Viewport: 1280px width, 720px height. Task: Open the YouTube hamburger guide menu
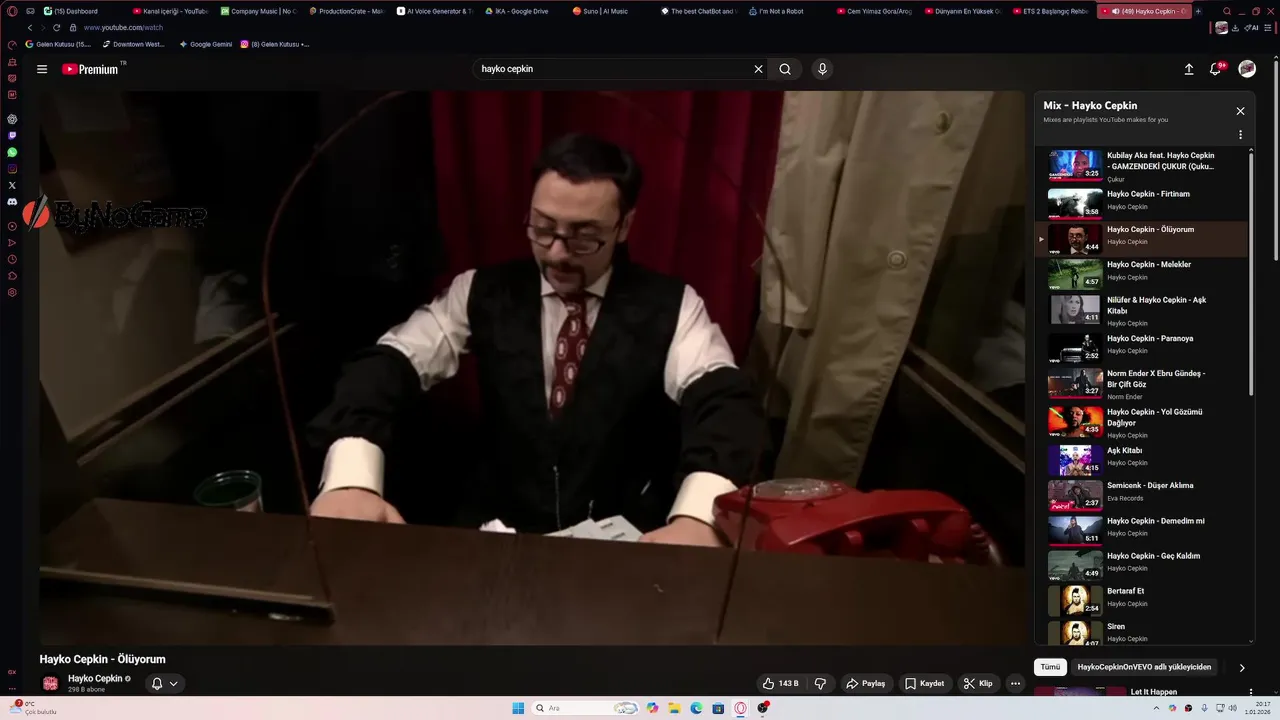click(42, 69)
